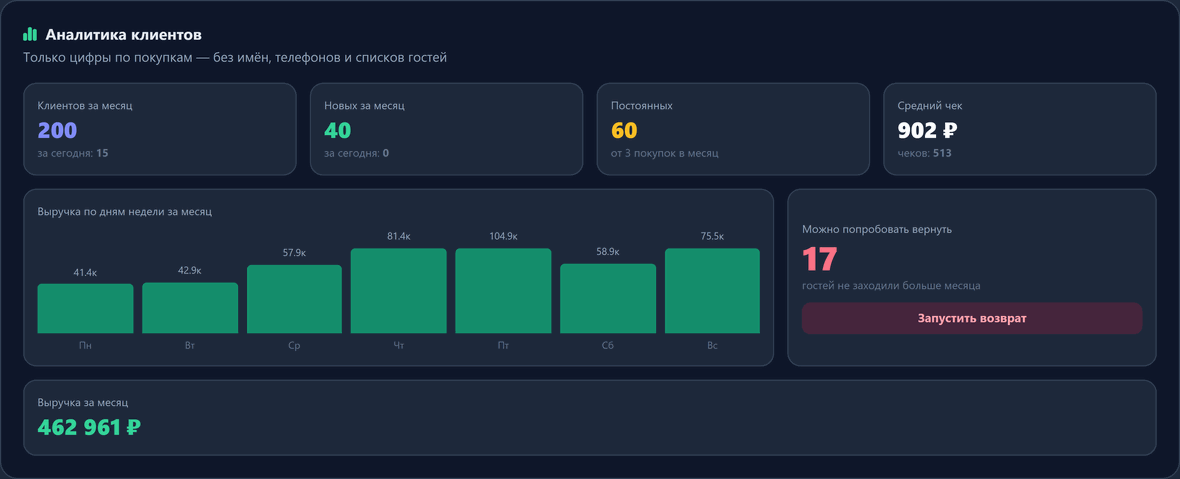The image size is (1180, 479).
Task: Click the Запустить возврат button
Action: point(972,318)
